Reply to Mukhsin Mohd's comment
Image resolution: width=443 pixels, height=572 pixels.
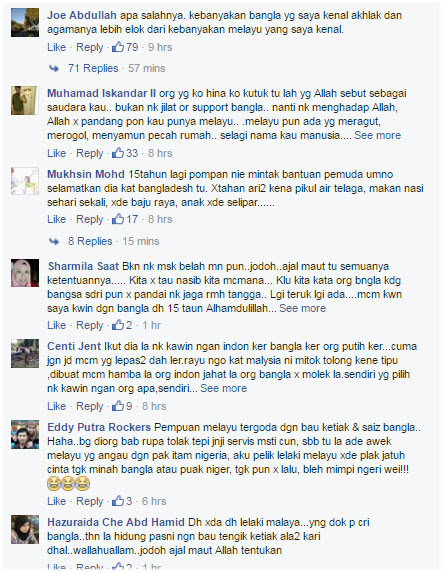click(89, 219)
